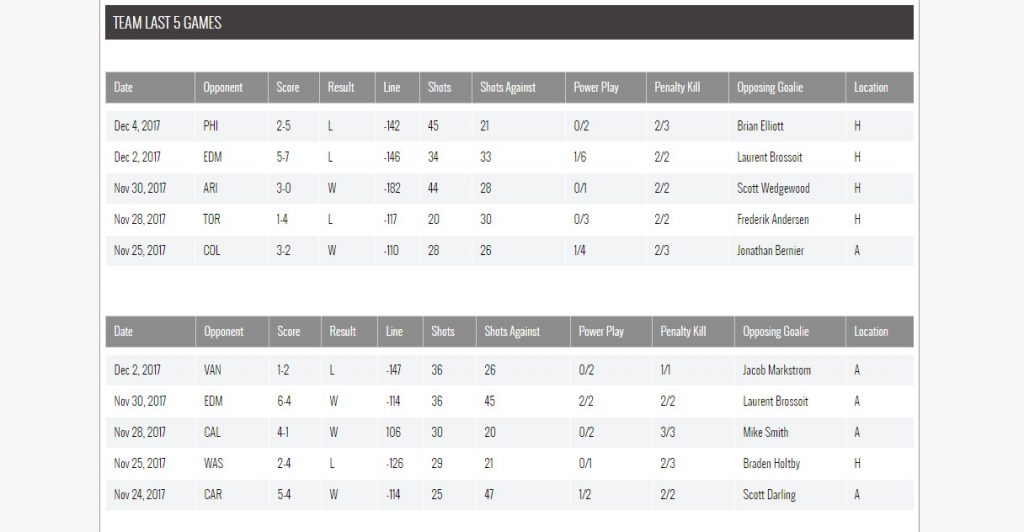Click Braden Holtby in the bottom table
This screenshot has height=532, width=1024.
point(771,463)
